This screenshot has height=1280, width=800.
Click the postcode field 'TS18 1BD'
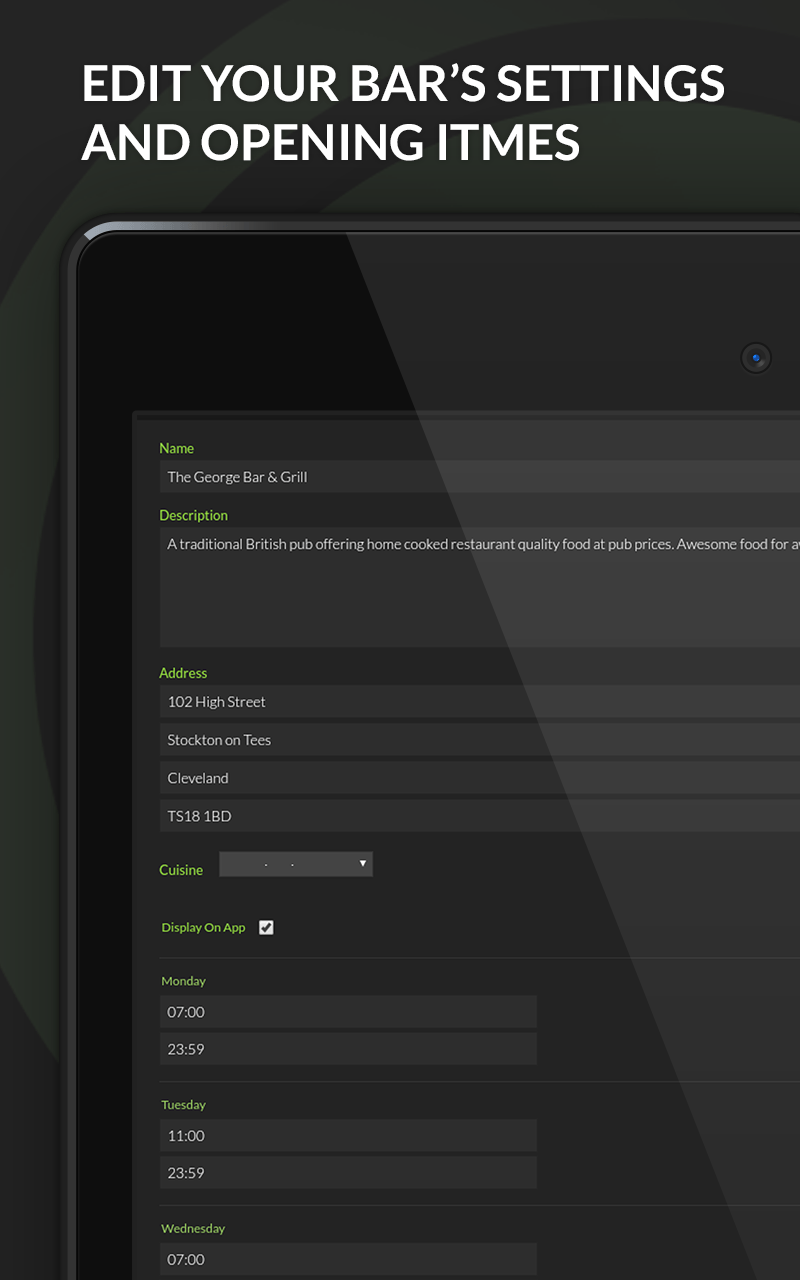(480, 816)
